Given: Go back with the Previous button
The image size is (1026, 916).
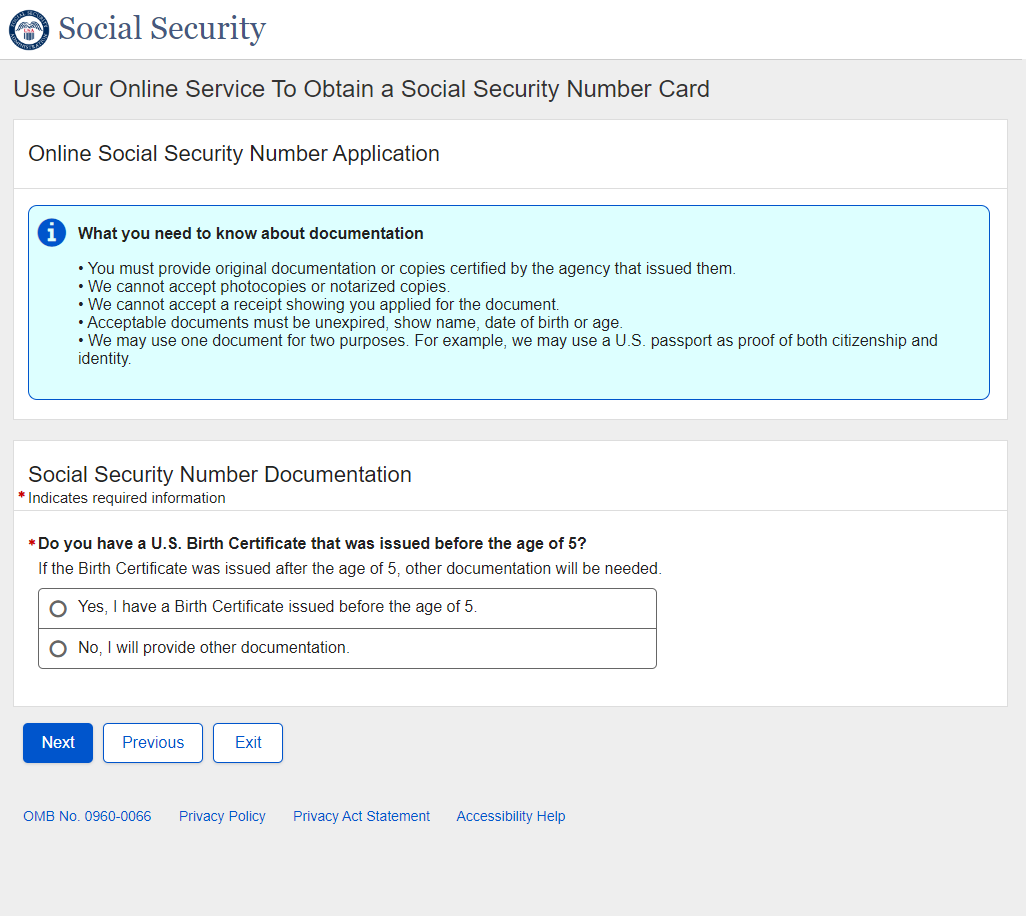Looking at the screenshot, I should [x=153, y=743].
